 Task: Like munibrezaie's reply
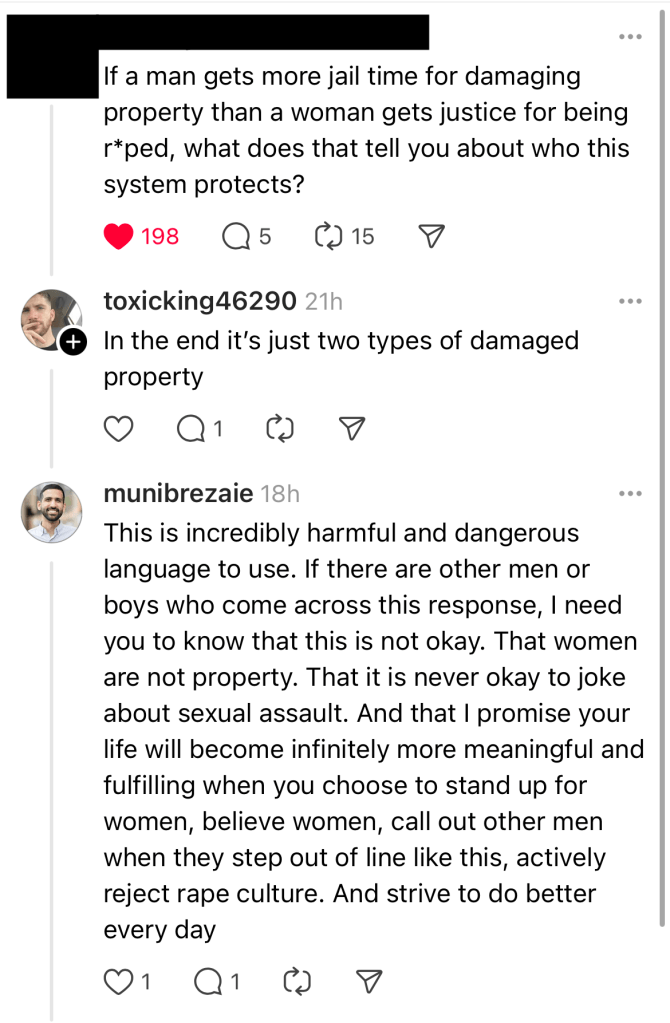coord(119,982)
